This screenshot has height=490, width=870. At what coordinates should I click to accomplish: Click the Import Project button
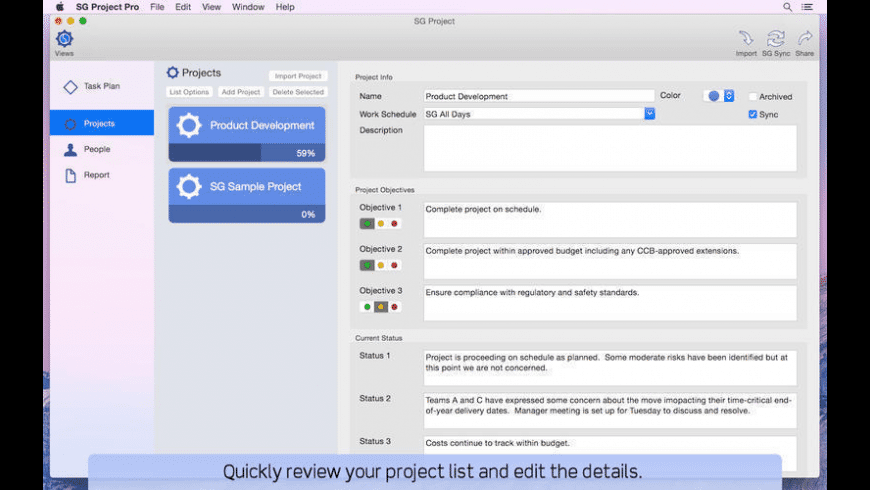point(298,76)
